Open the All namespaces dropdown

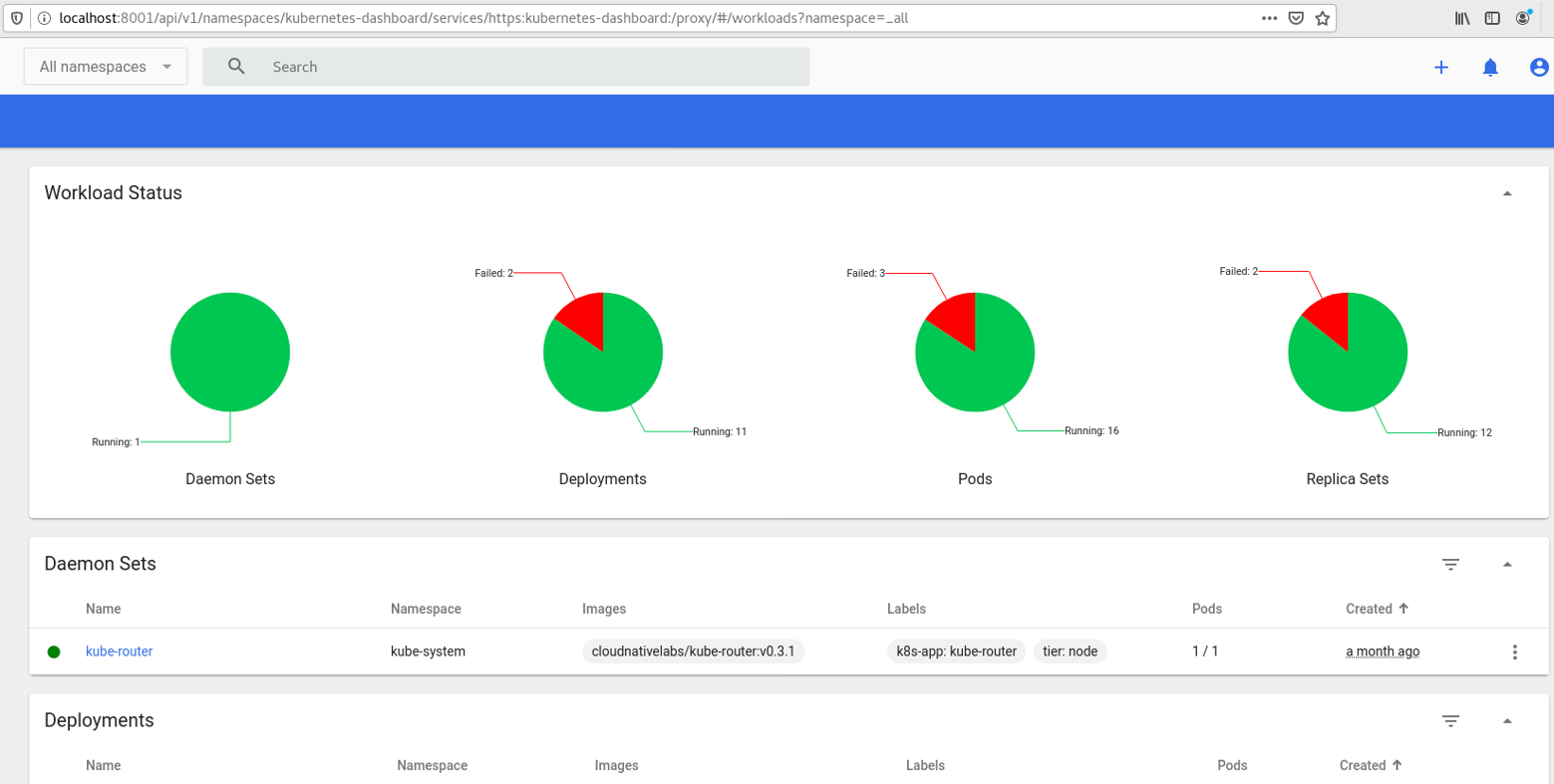(105, 66)
